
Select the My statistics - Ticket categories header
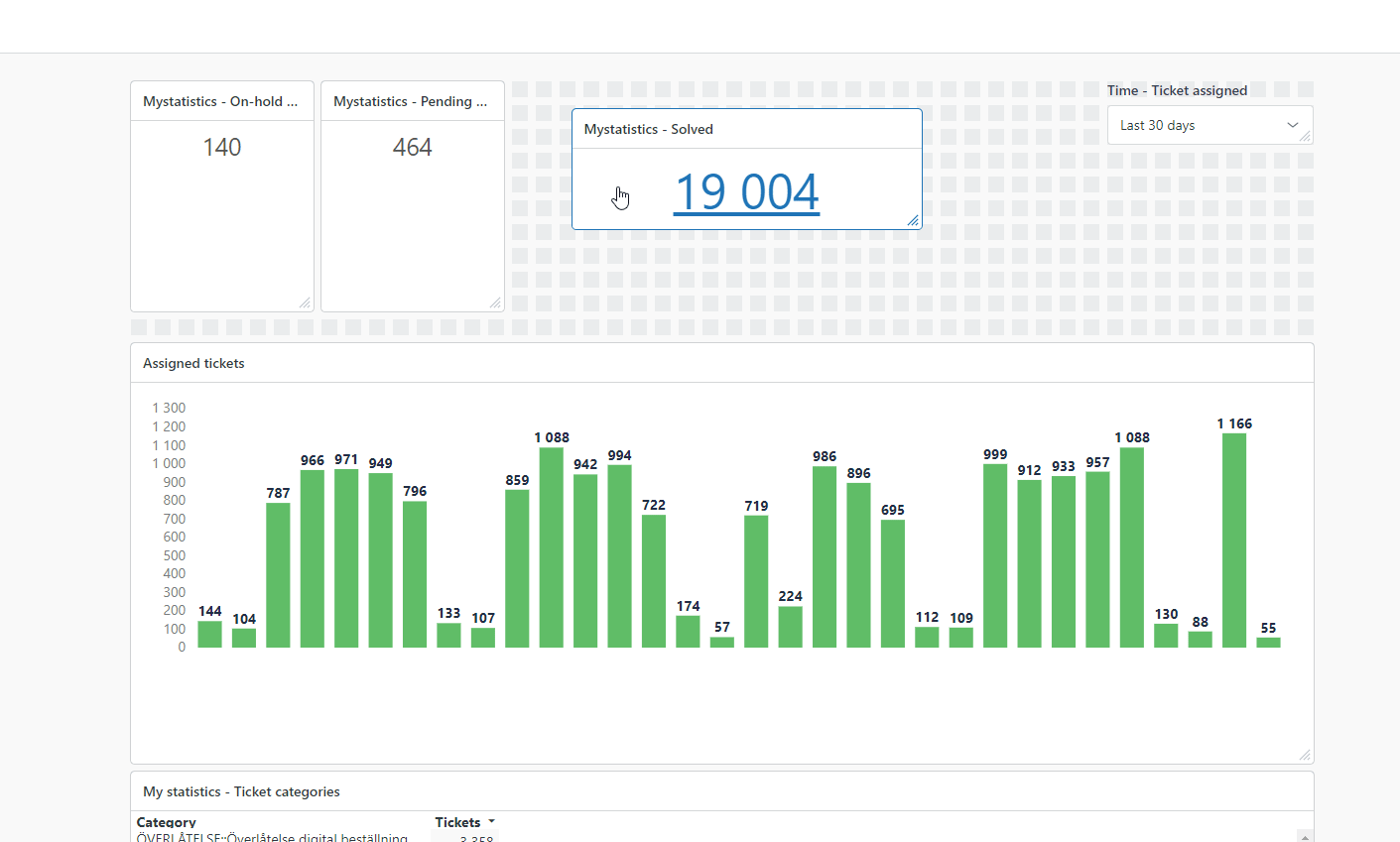(241, 791)
